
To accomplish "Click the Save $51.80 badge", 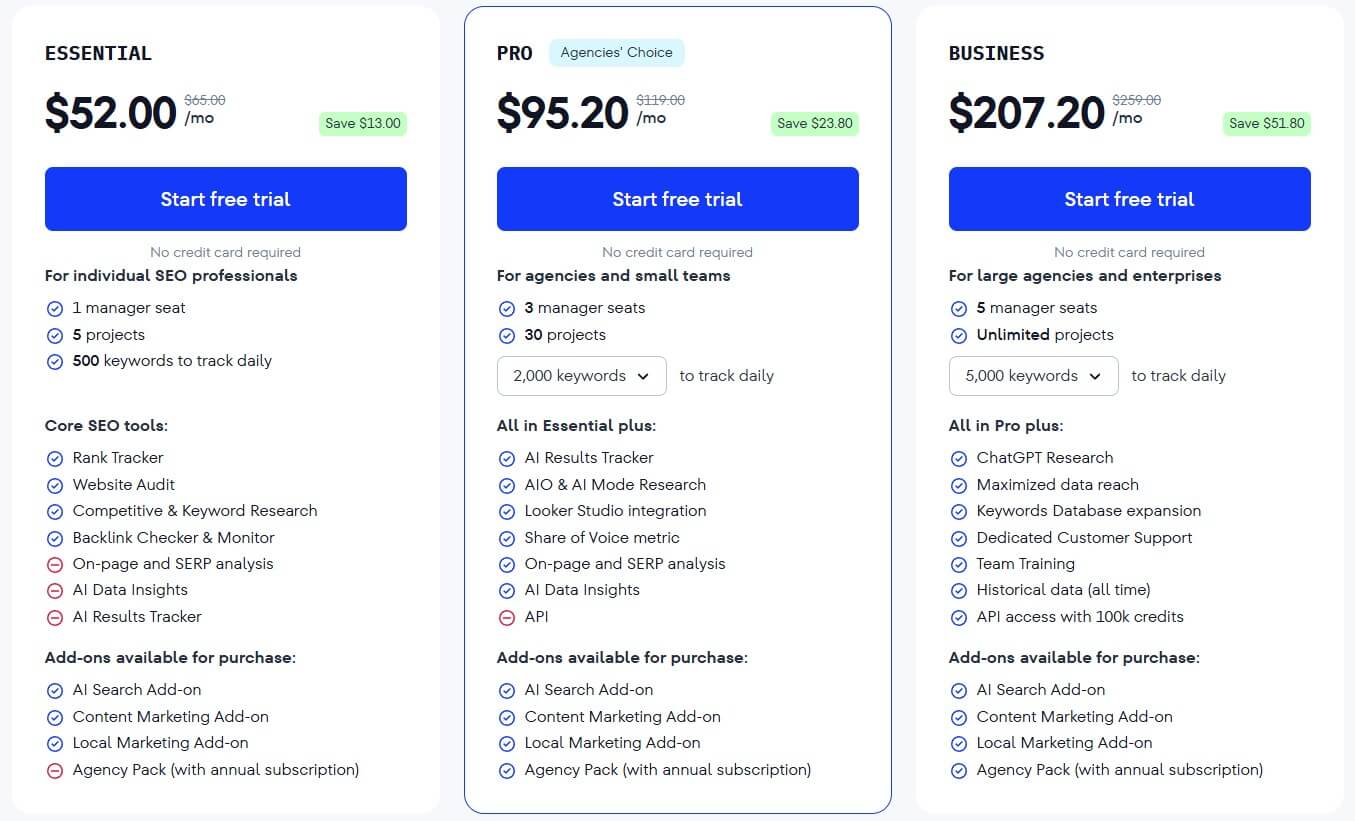I will point(1267,124).
